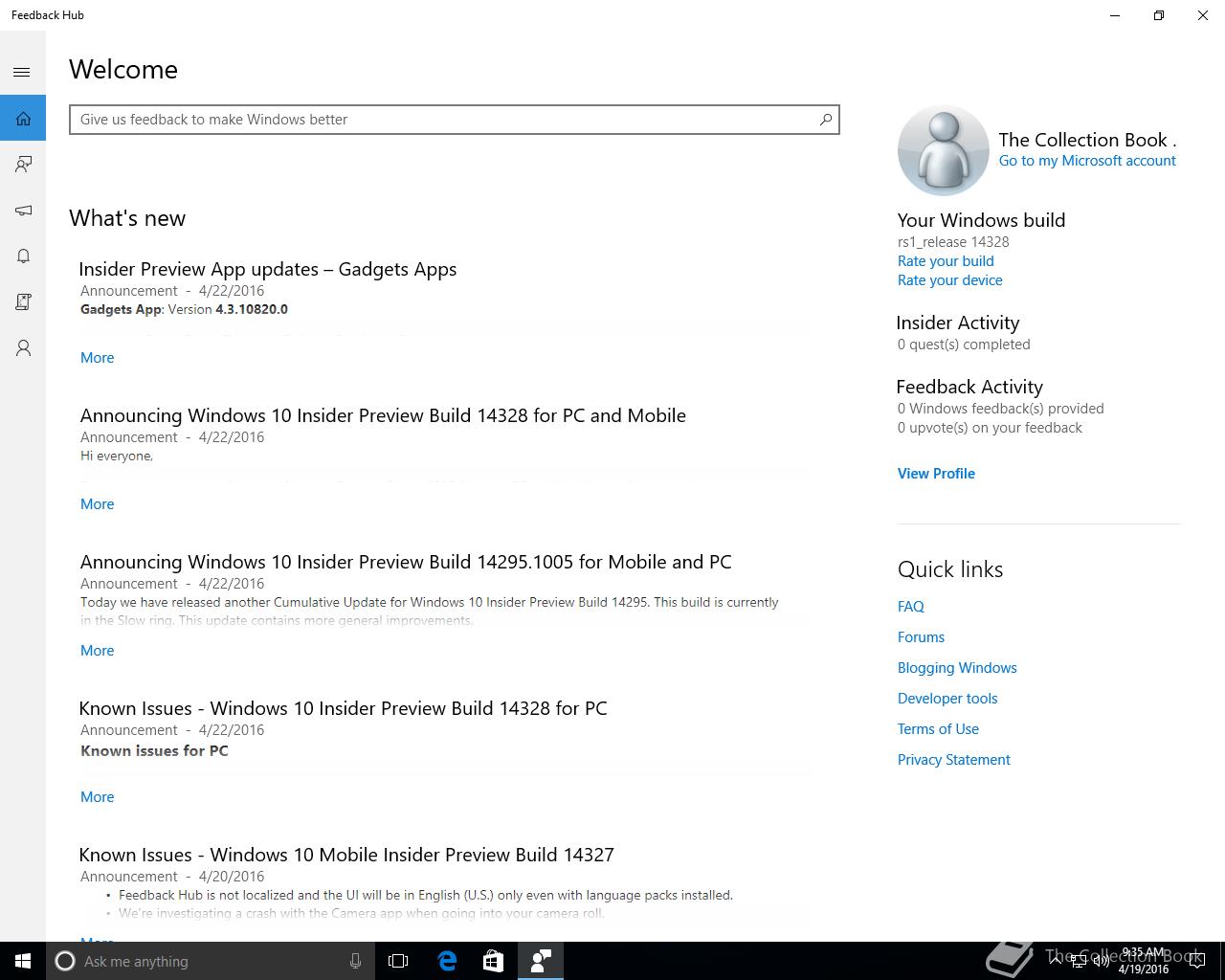The width and height of the screenshot is (1225, 980).
Task: Open Known Issues Mobile Build 14327 title
Action: point(346,856)
